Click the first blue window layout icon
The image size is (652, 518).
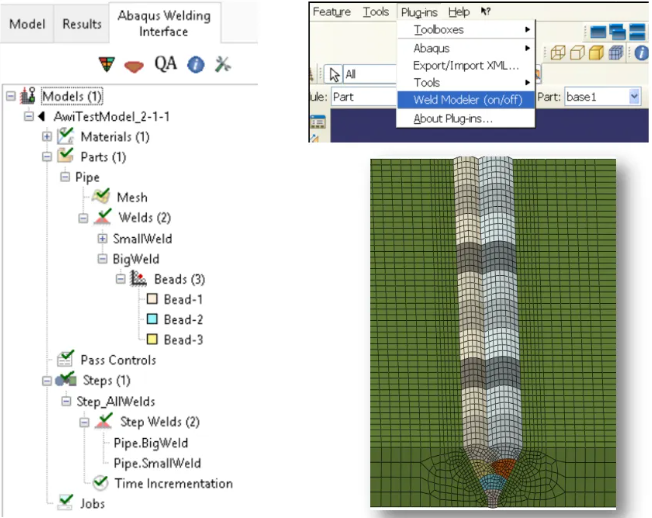click(x=598, y=32)
